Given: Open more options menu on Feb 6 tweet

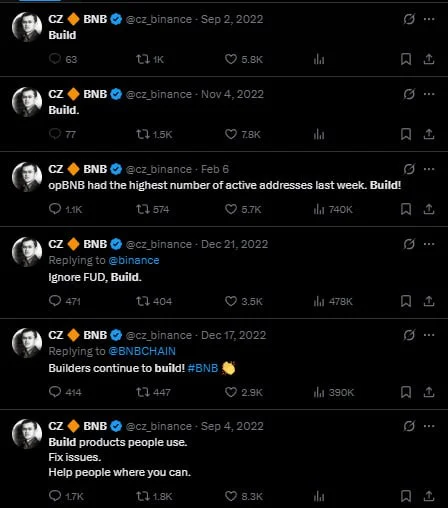Looking at the screenshot, I should pos(429,169).
